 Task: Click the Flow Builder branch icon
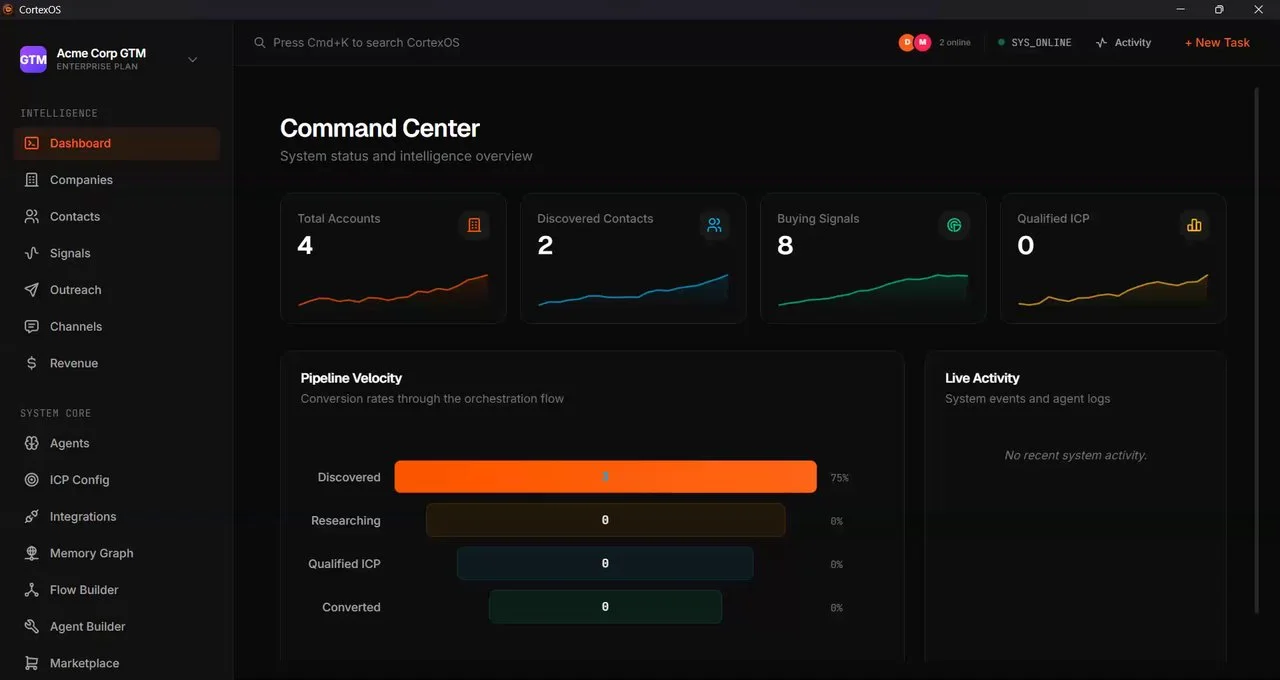point(31,590)
